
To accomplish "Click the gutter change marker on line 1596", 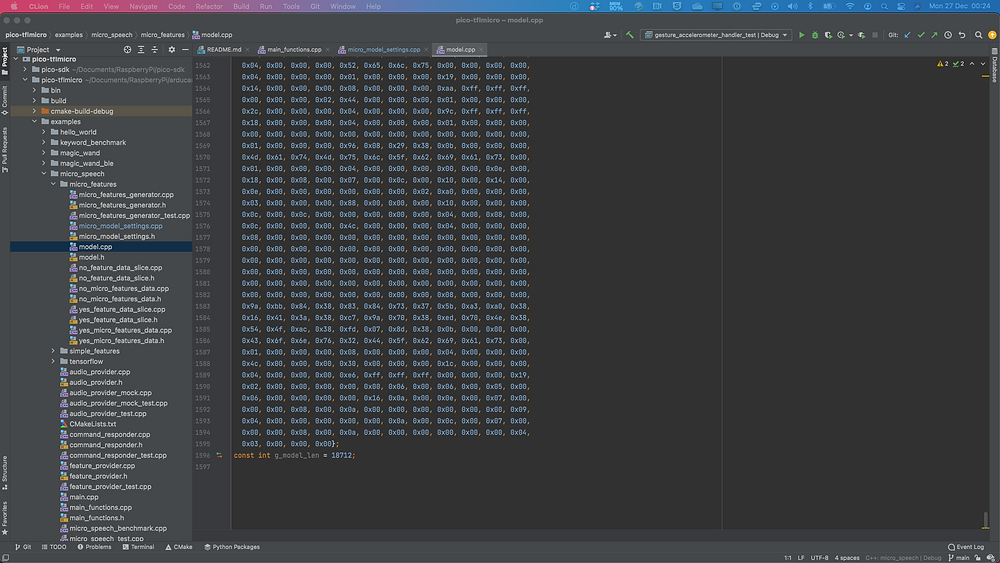I will (219, 455).
